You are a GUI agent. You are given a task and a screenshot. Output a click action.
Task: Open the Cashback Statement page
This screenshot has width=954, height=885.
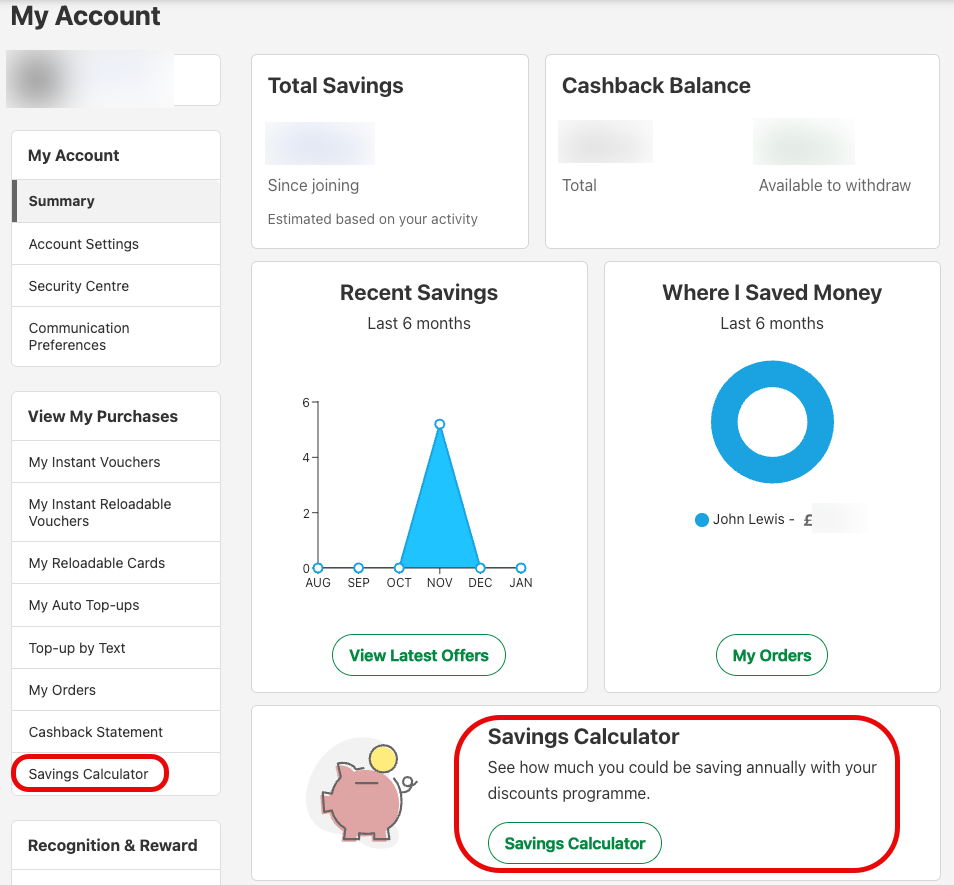click(96, 732)
